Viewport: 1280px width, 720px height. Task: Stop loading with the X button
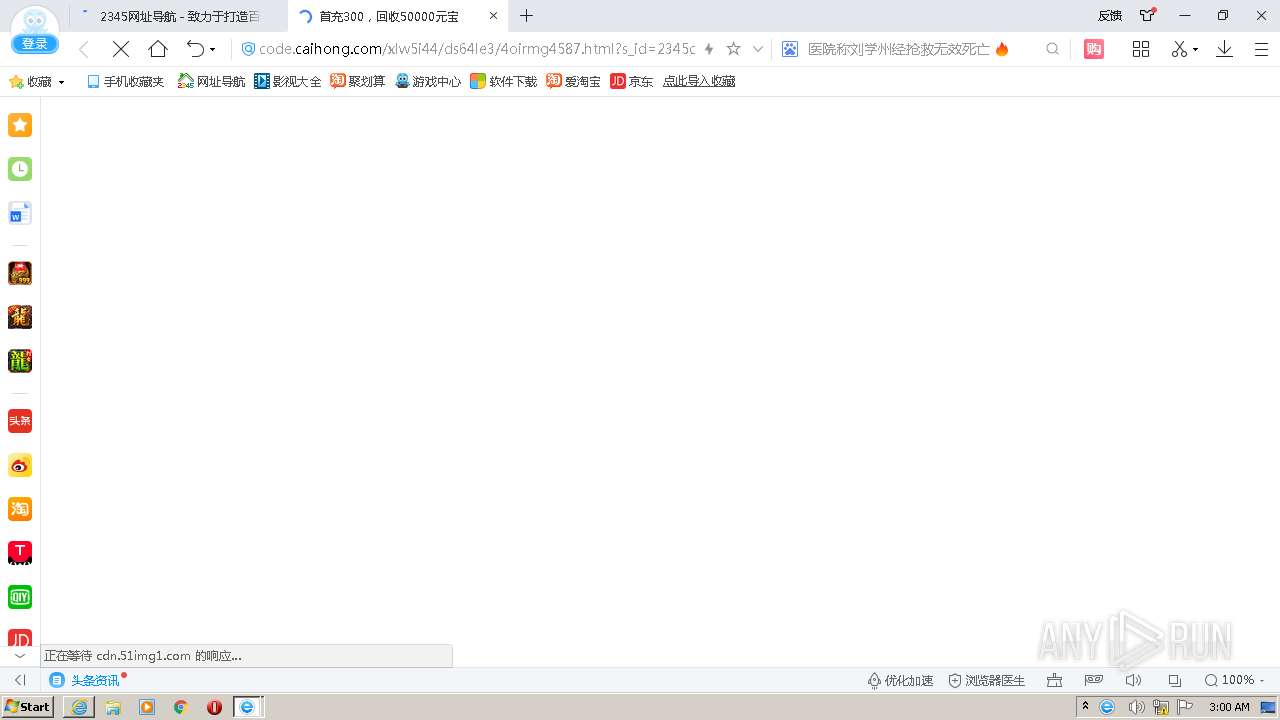click(121, 49)
